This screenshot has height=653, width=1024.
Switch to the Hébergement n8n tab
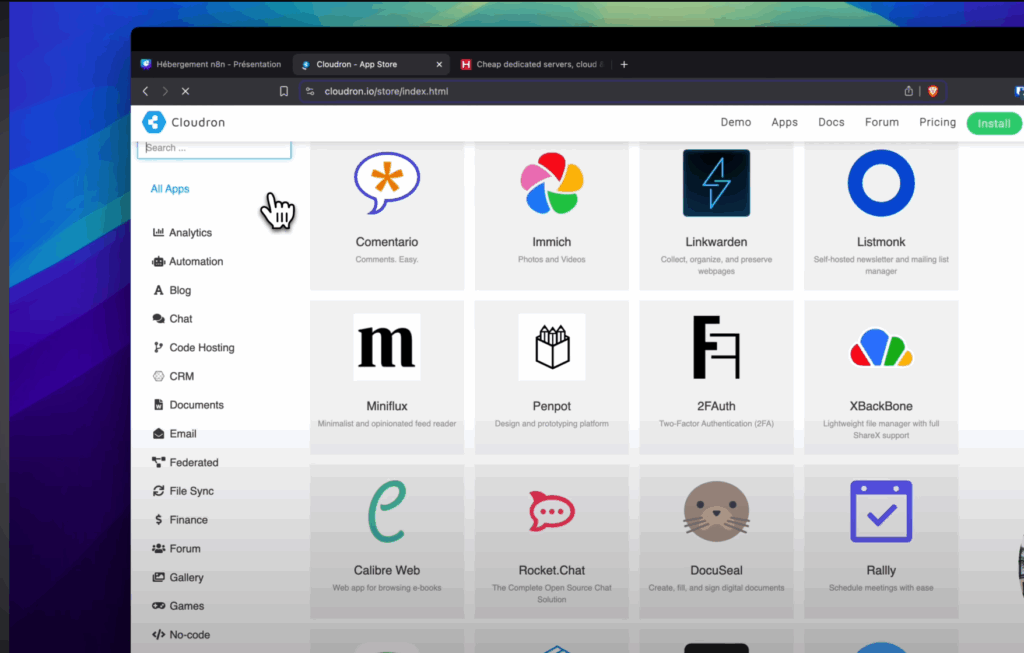(211, 64)
